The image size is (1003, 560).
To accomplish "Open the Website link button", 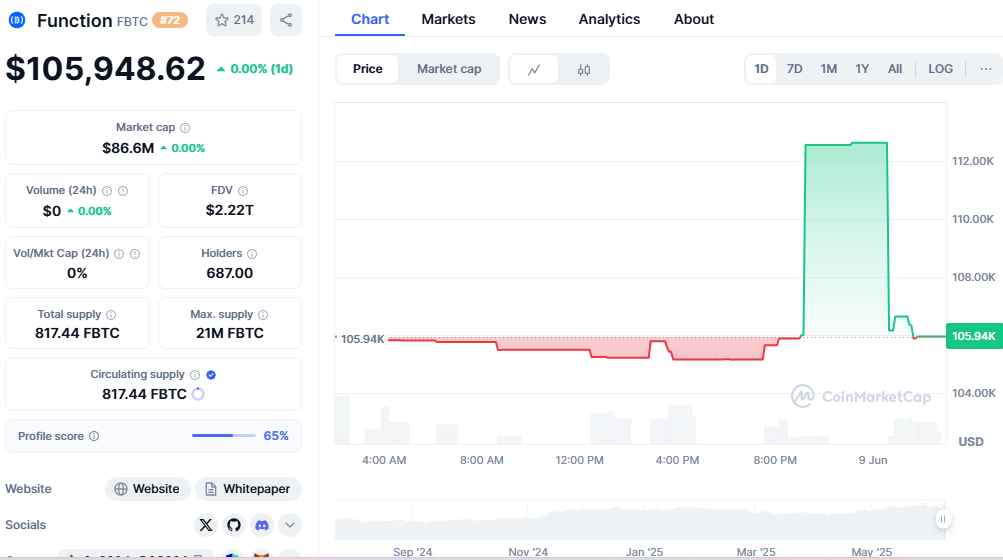I will pyautogui.click(x=148, y=489).
